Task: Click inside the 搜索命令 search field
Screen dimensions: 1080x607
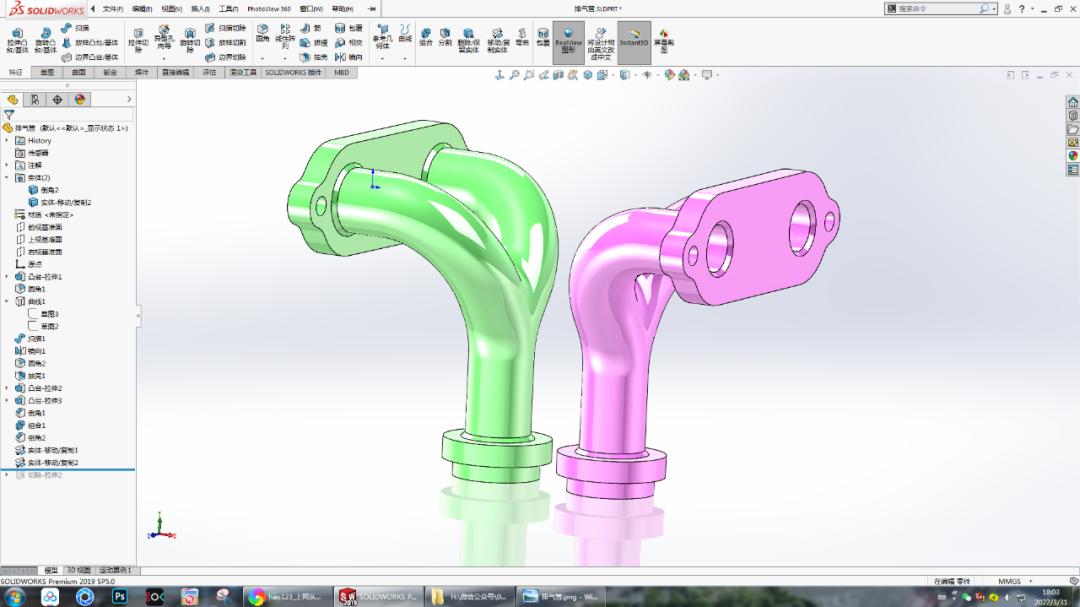Action: point(940,8)
